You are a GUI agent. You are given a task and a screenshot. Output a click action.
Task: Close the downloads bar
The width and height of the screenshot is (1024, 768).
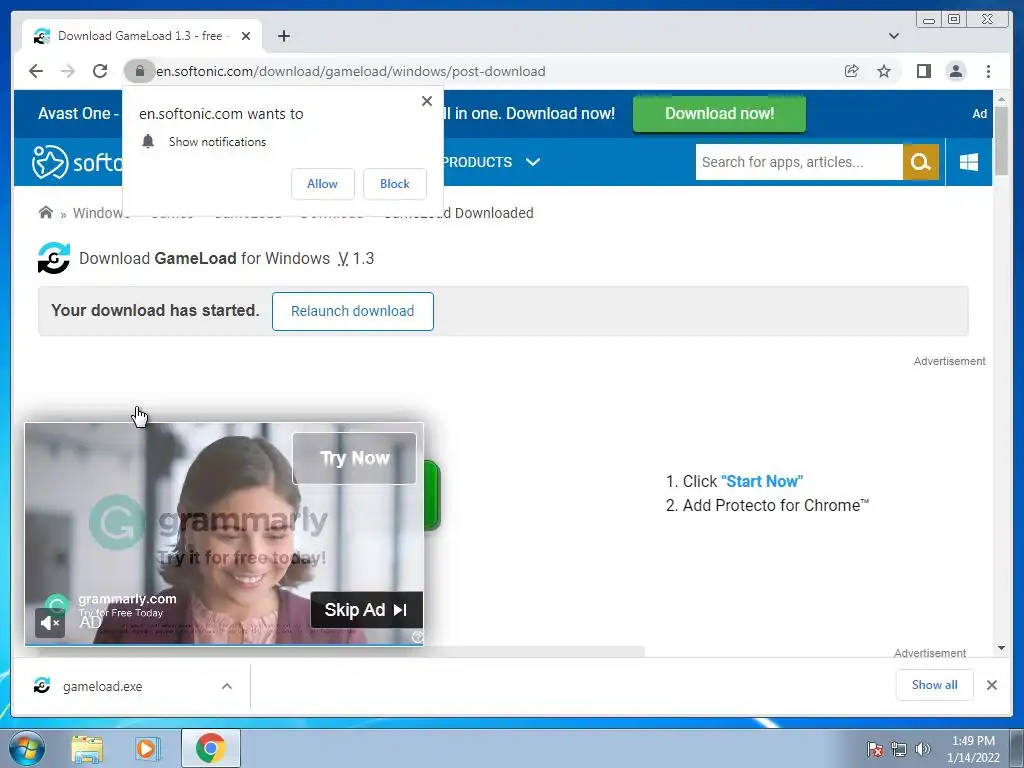coord(992,685)
